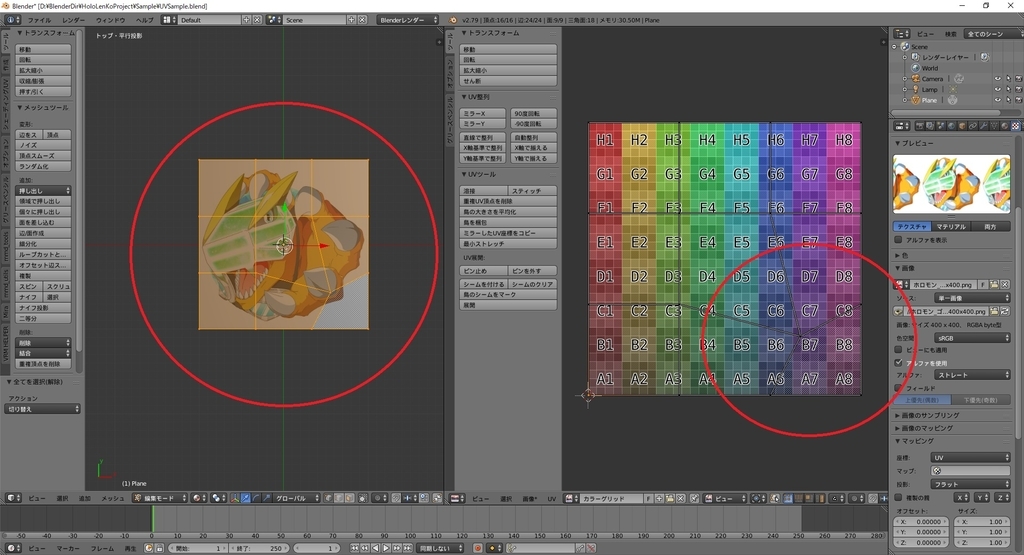Click the 3D view editor type icon

(x=12, y=498)
